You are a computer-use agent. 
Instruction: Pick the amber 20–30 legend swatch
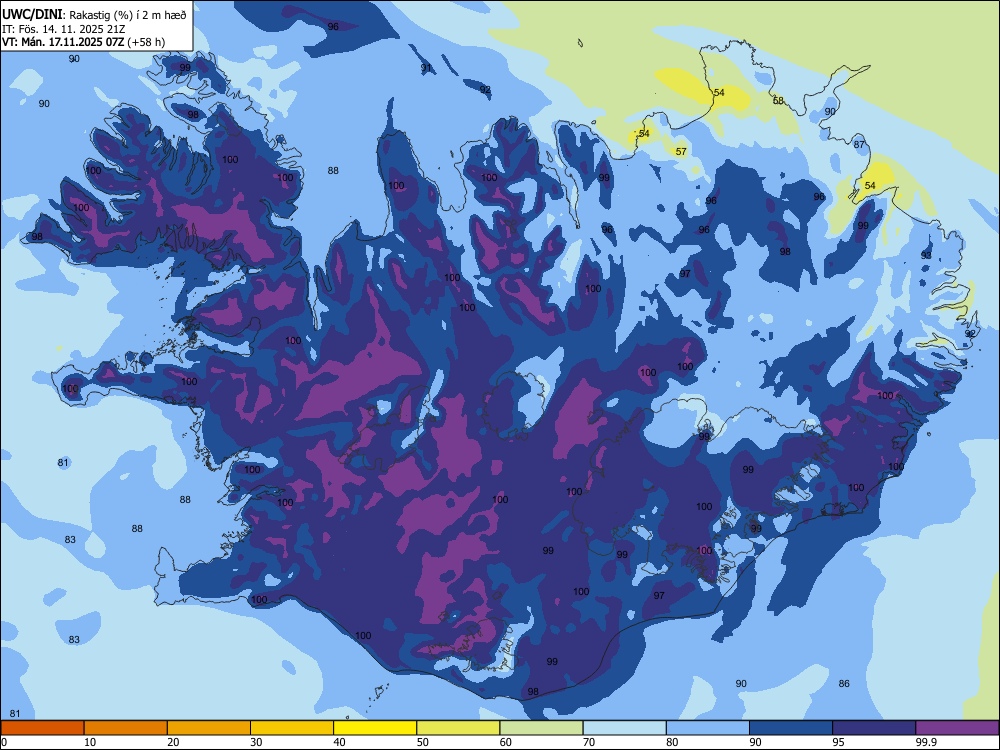(x=209, y=728)
